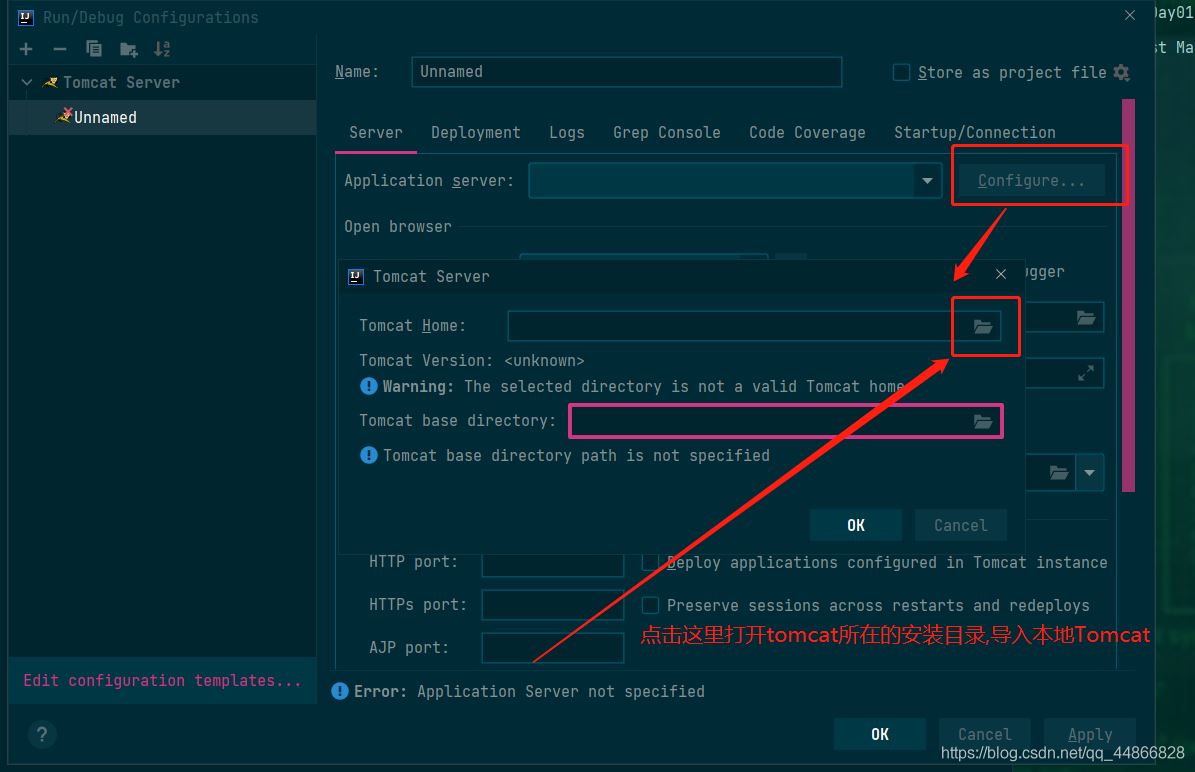Focus the HTTP port field
This screenshot has height=772, width=1195.
click(x=553, y=565)
